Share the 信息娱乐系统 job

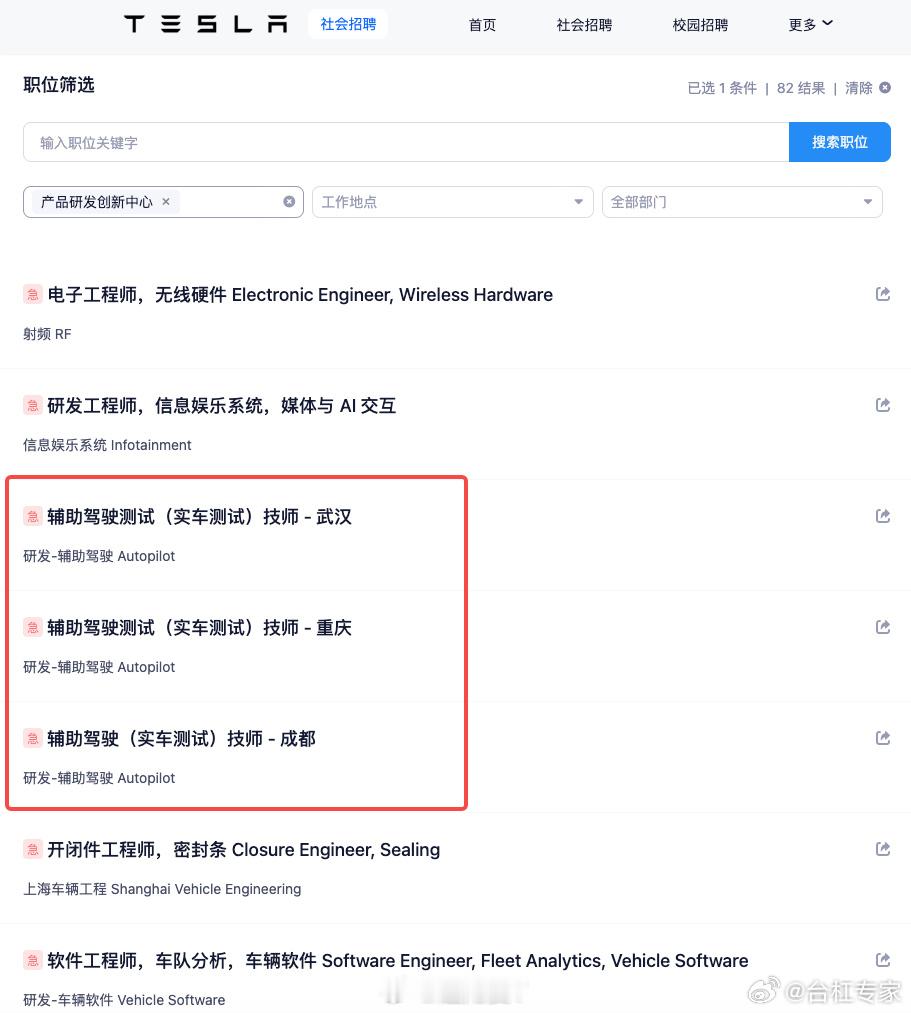[883, 405]
